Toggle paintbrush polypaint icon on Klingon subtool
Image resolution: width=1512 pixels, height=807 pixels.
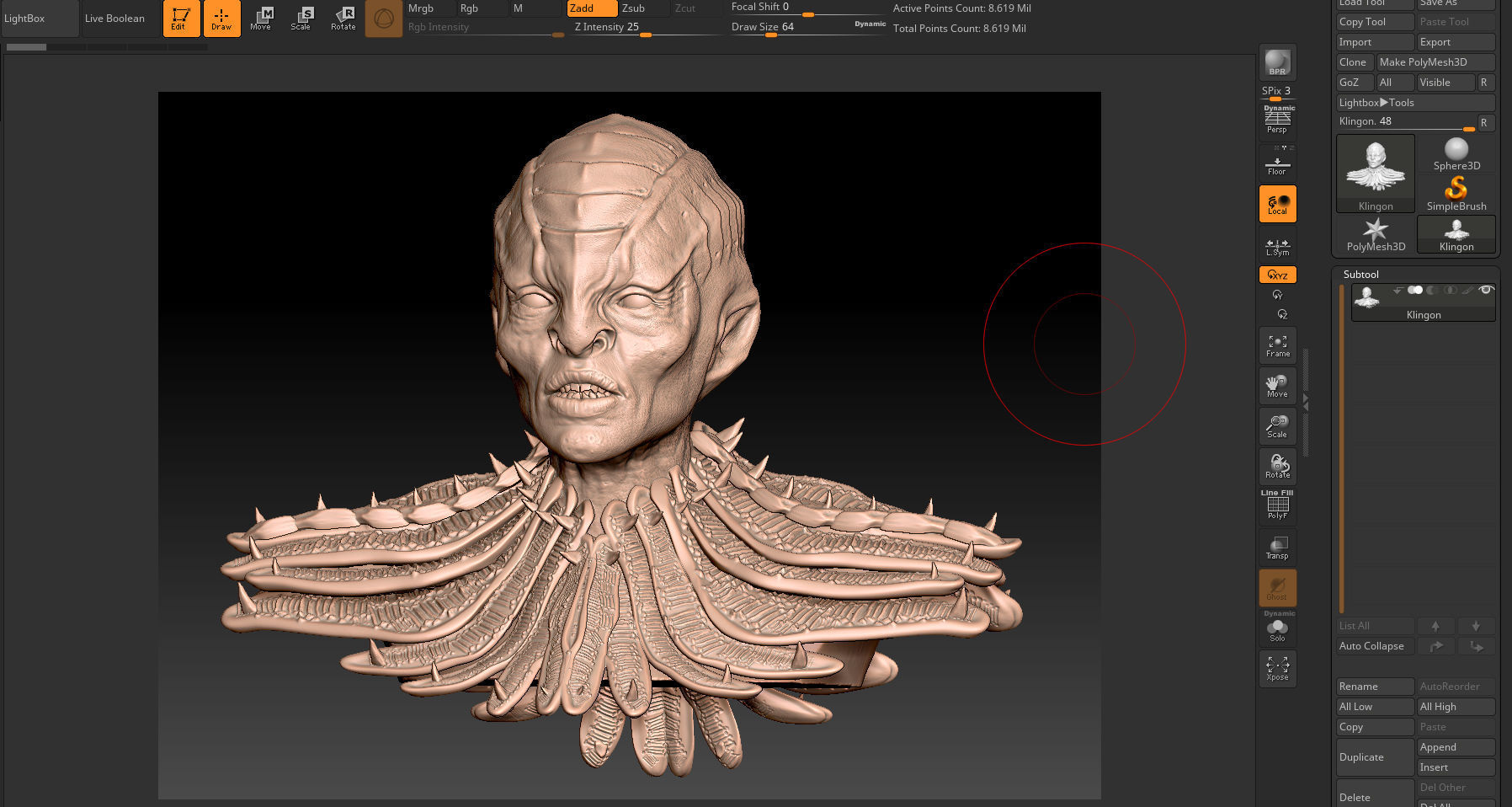click(1467, 290)
